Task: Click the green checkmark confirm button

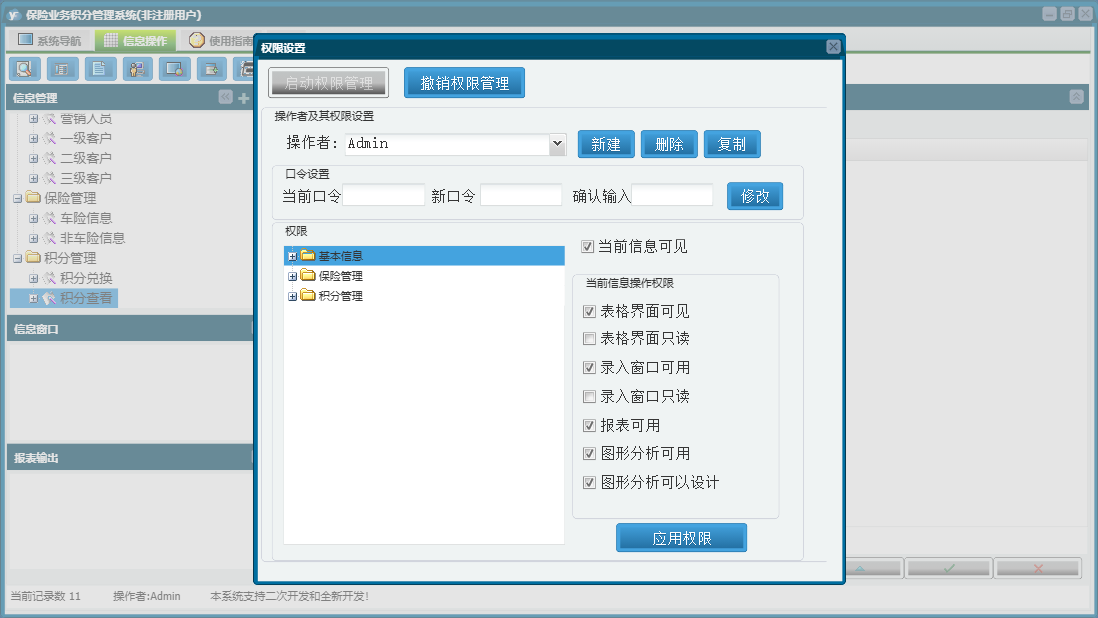Action: pyautogui.click(x=949, y=568)
